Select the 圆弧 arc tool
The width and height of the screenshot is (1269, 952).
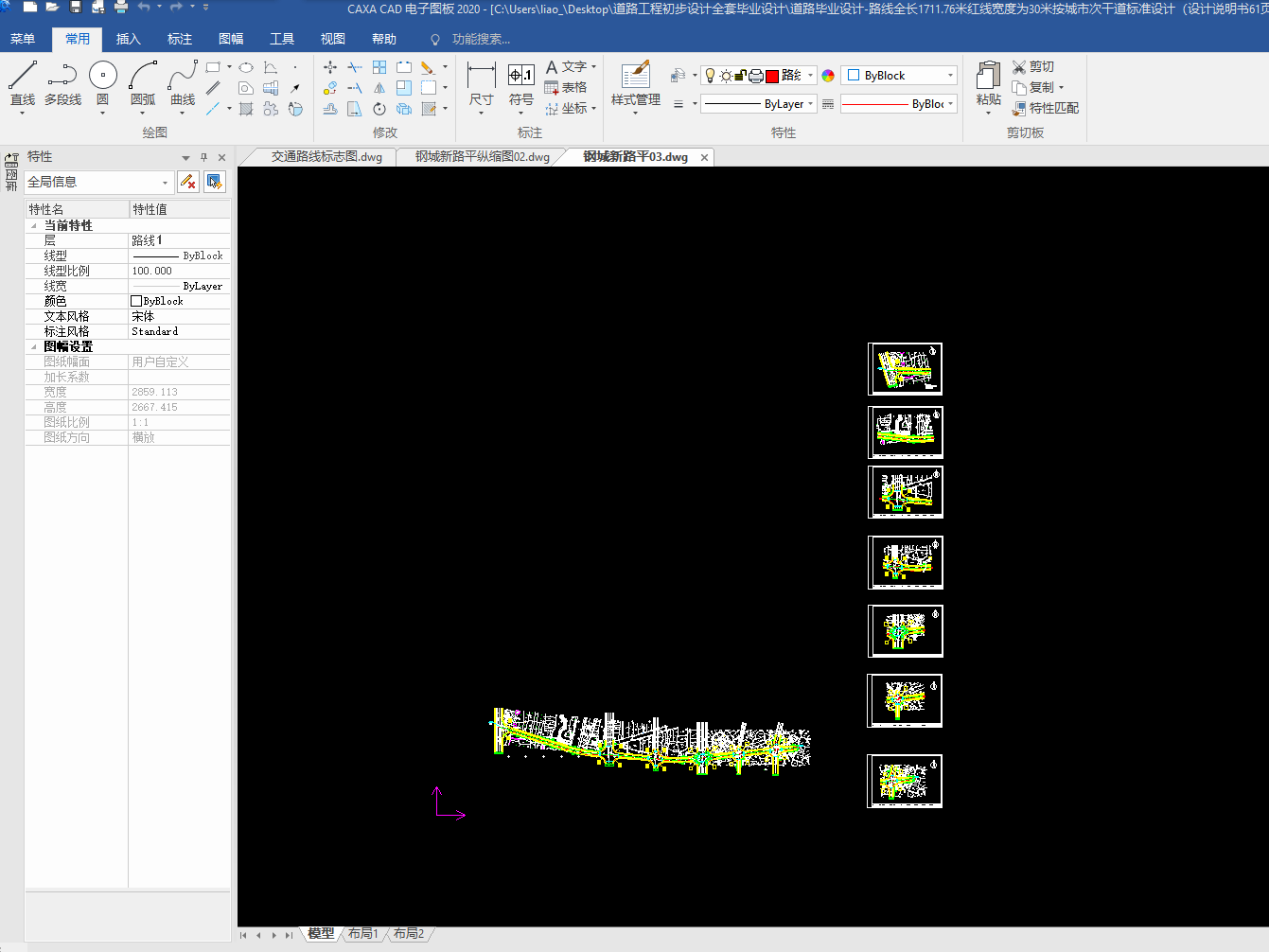[x=143, y=83]
